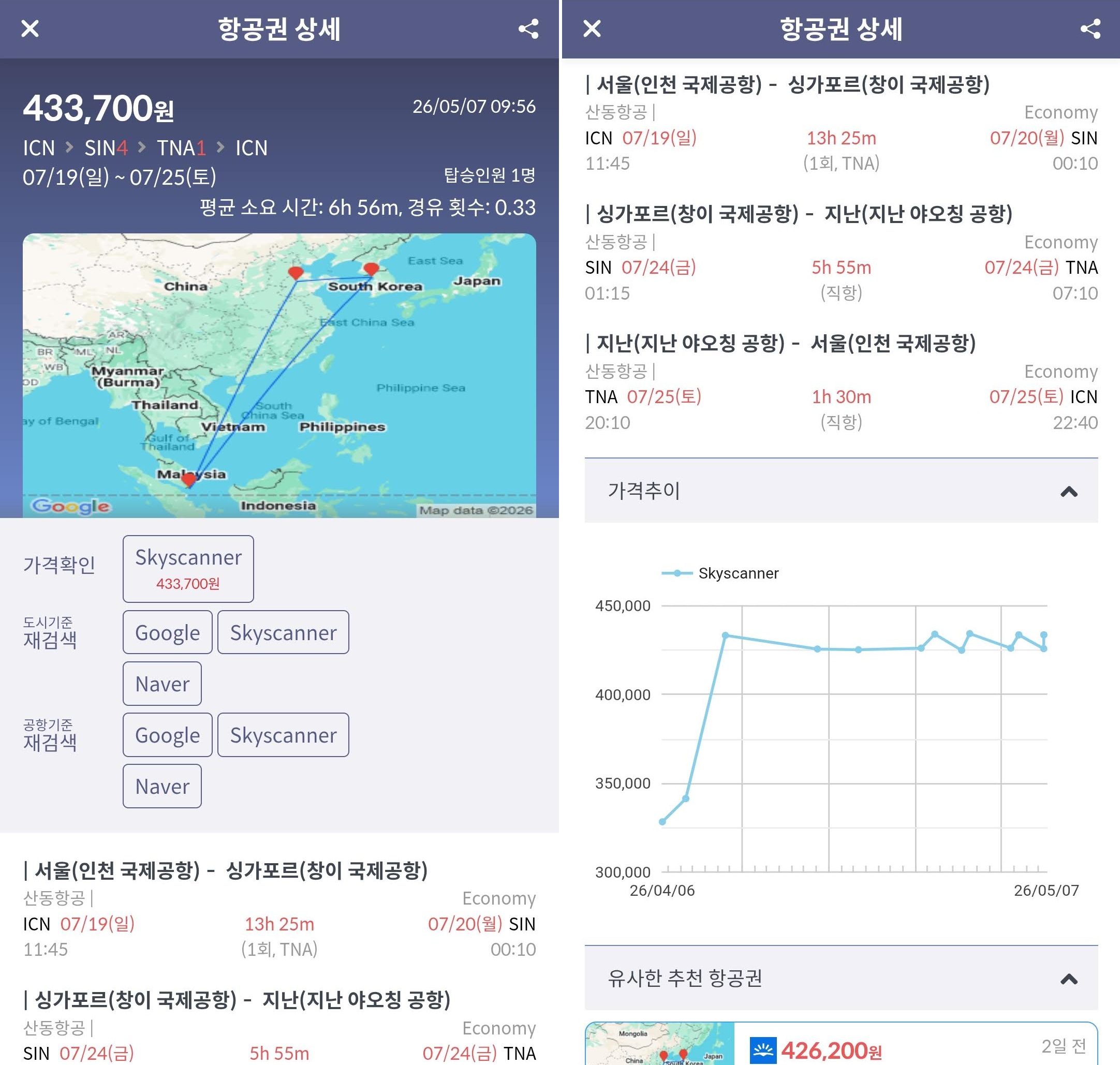Viewport: 1120px width, 1065px height.
Task: Click the Google logo on the map
Action: point(70,506)
